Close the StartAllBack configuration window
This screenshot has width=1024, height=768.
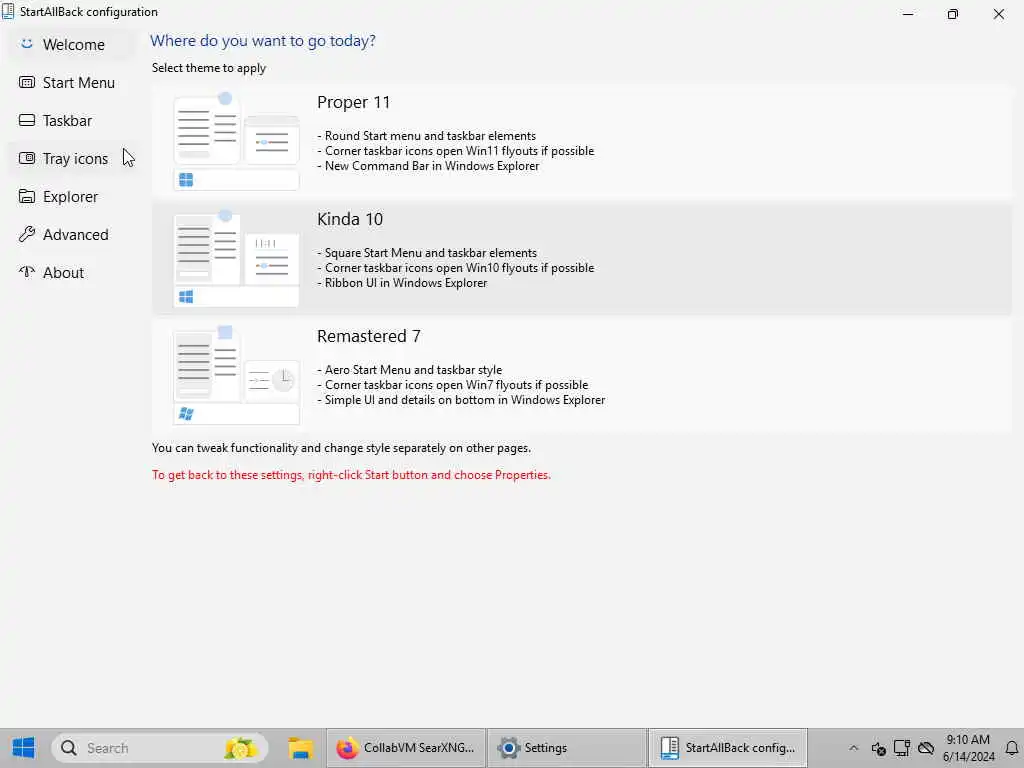click(x=999, y=14)
